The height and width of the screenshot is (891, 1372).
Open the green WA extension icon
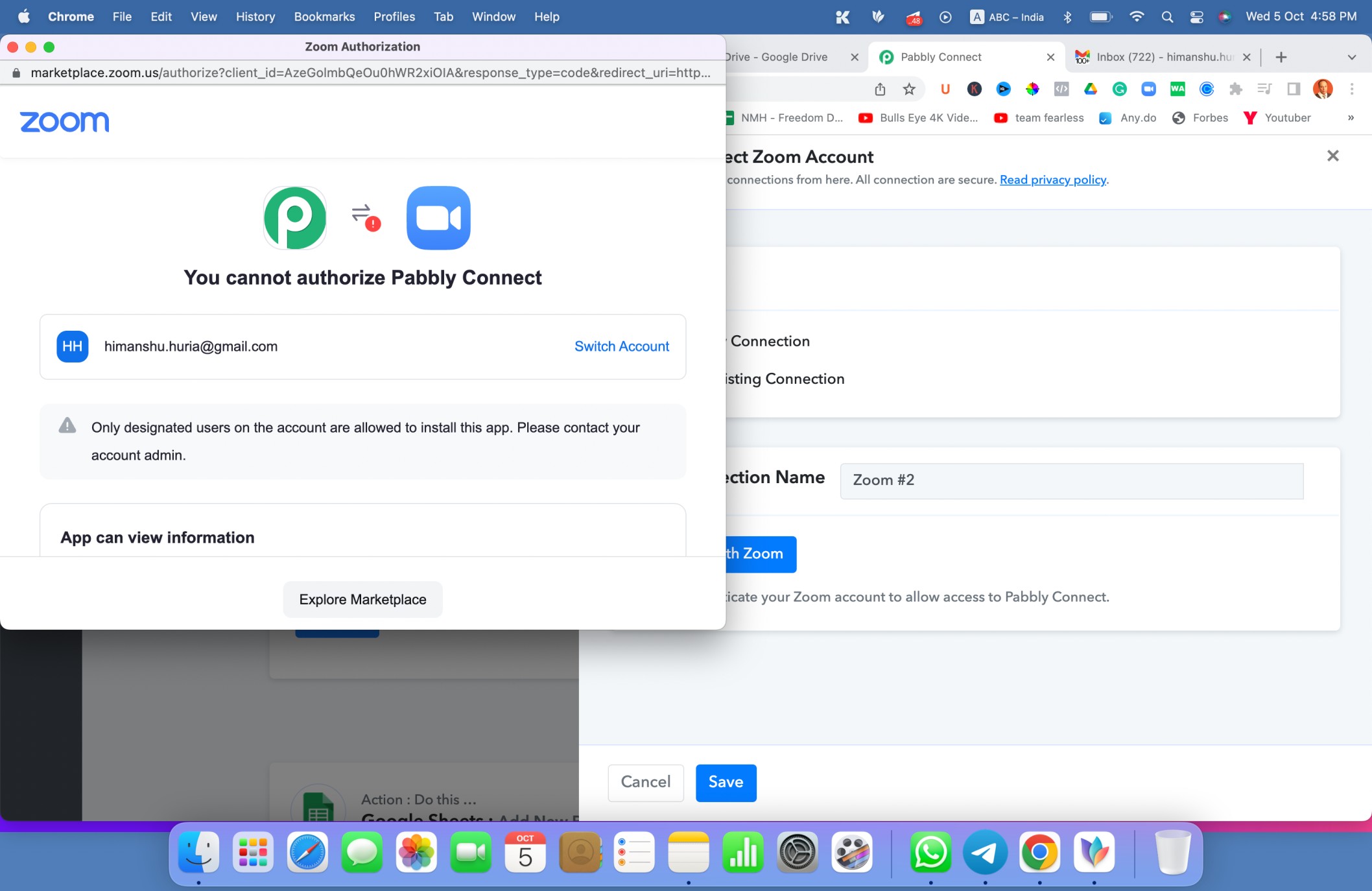pyautogui.click(x=1177, y=89)
